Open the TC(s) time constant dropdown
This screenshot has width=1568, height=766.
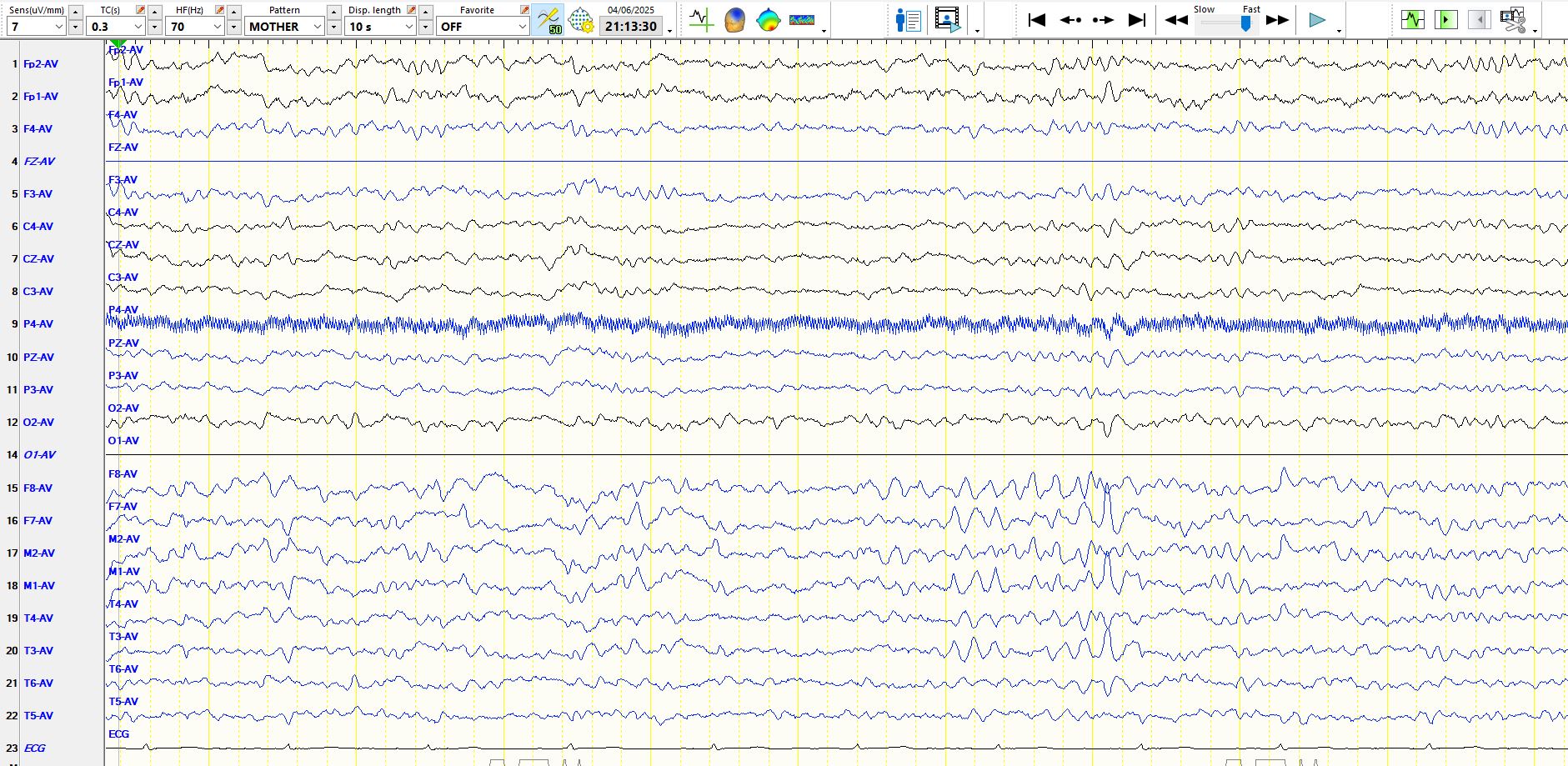[116, 27]
